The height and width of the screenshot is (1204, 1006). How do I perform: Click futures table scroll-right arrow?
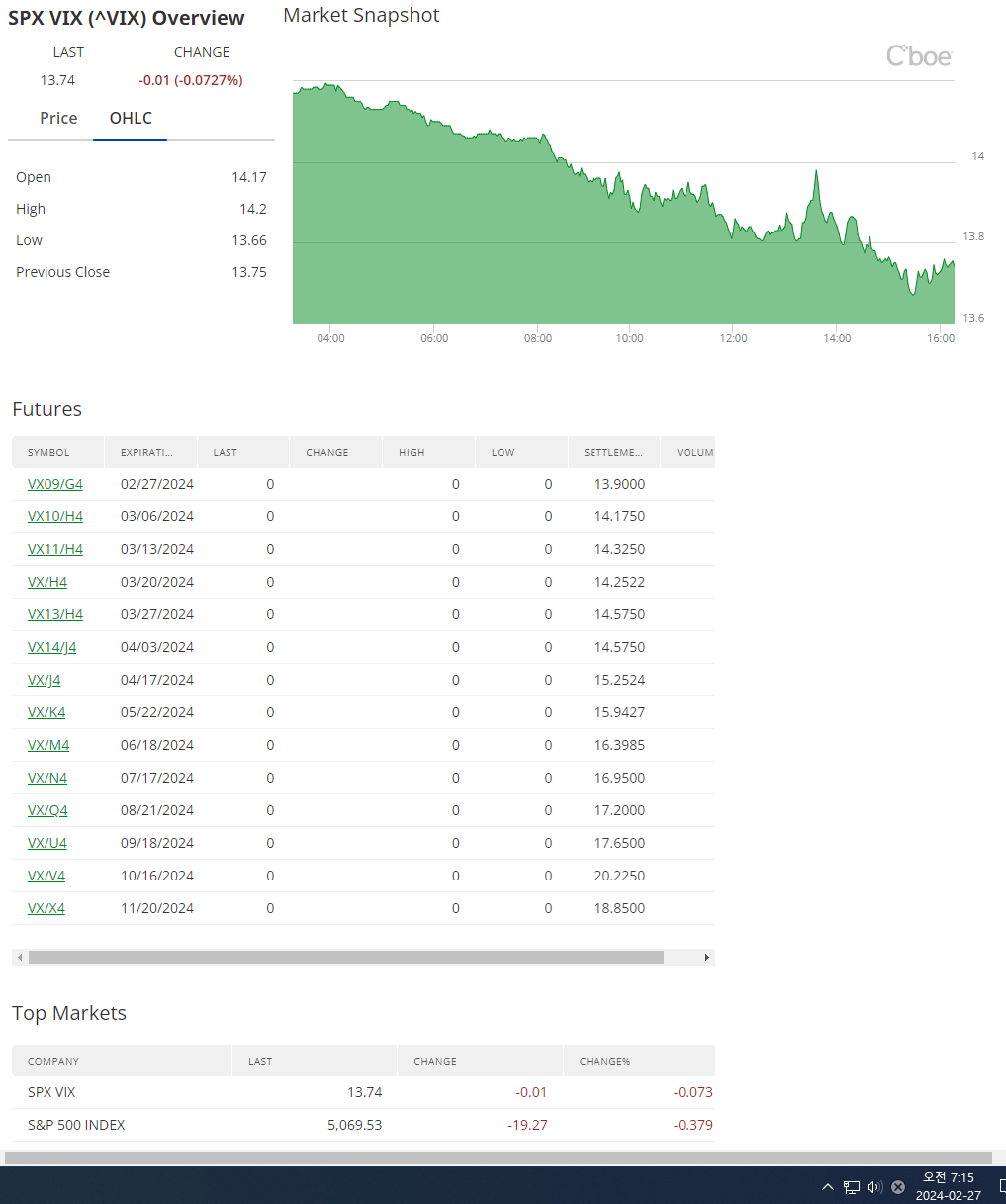tap(707, 958)
